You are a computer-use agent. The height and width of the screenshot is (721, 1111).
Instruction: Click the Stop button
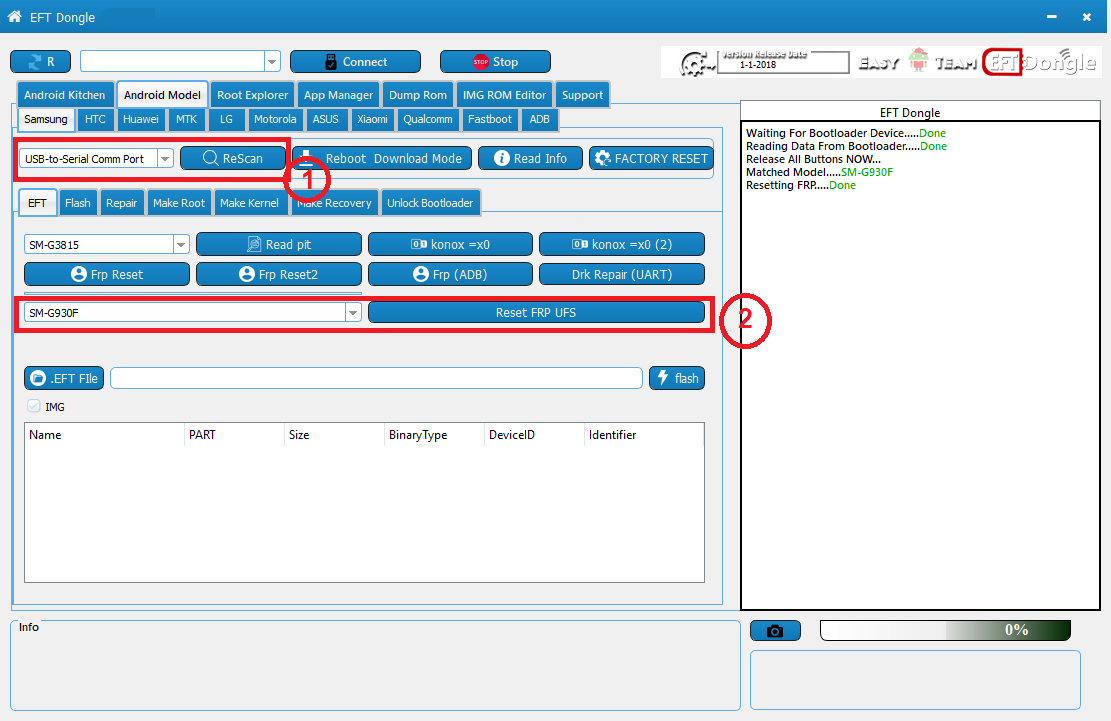pyautogui.click(x=495, y=62)
